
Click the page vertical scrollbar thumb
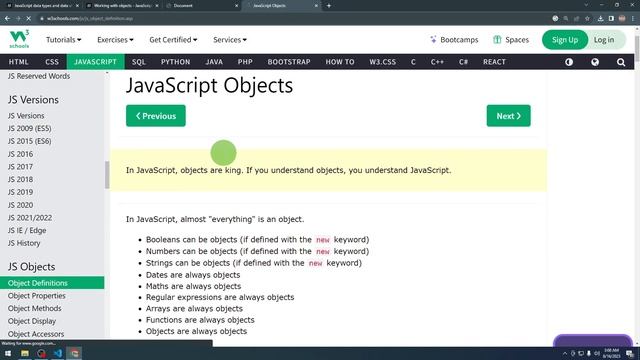click(637, 48)
